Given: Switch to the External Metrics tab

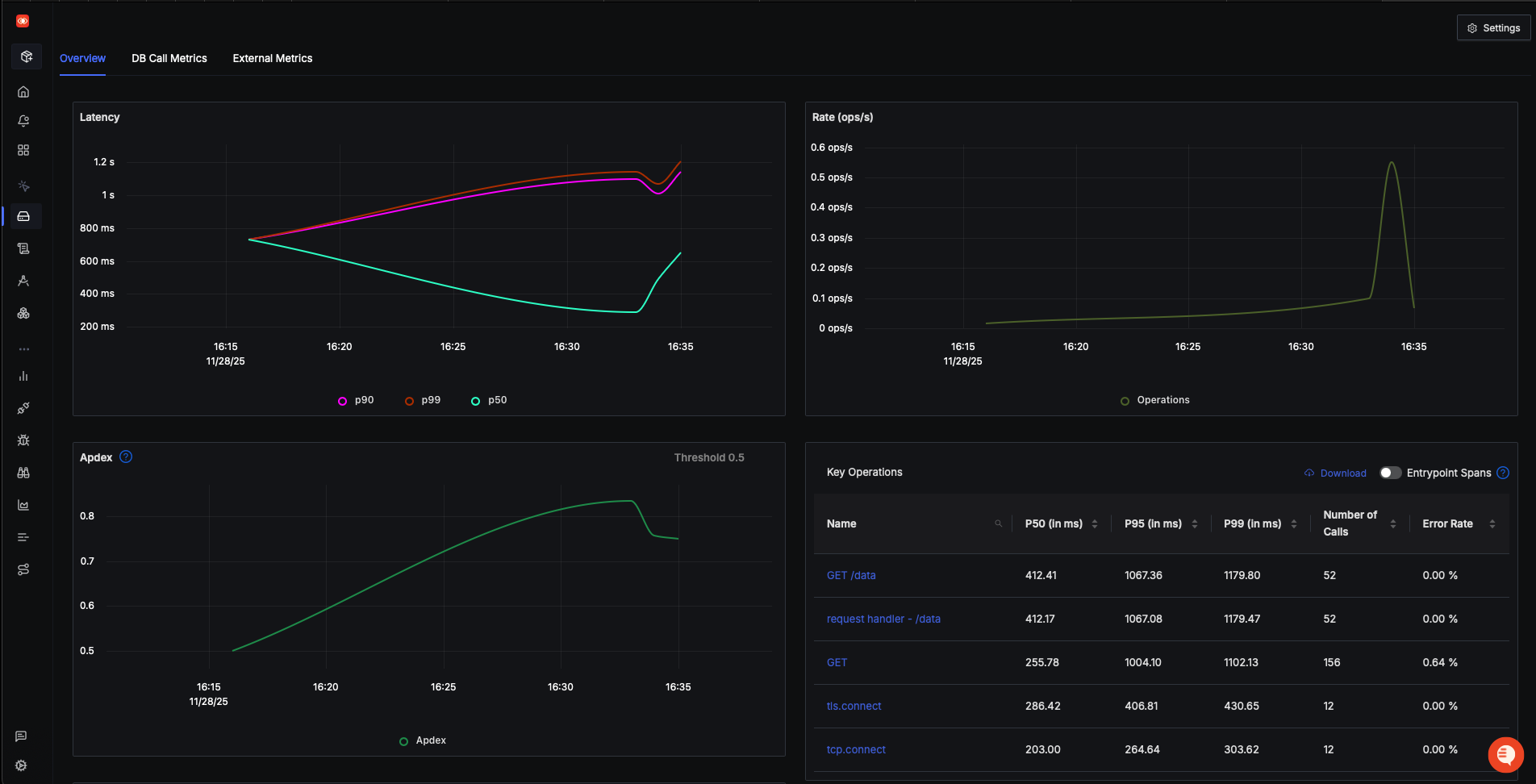Looking at the screenshot, I should (272, 58).
